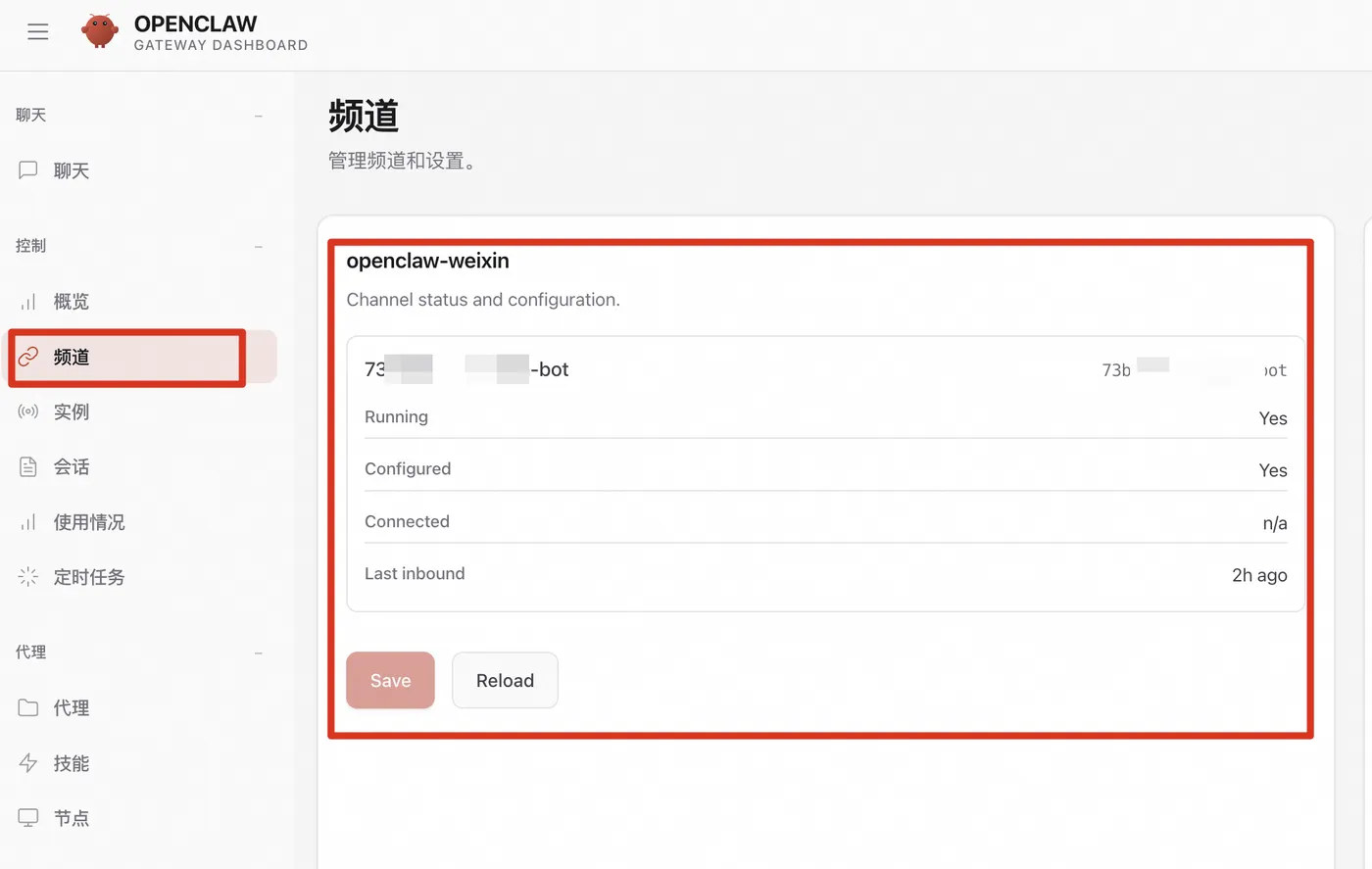Screen dimensions: 1372x869
Task: Click the 频道 page heading
Action: pyautogui.click(x=364, y=116)
